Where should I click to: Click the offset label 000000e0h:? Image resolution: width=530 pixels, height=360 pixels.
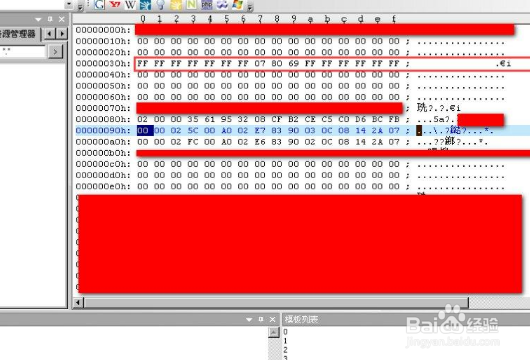point(103,187)
